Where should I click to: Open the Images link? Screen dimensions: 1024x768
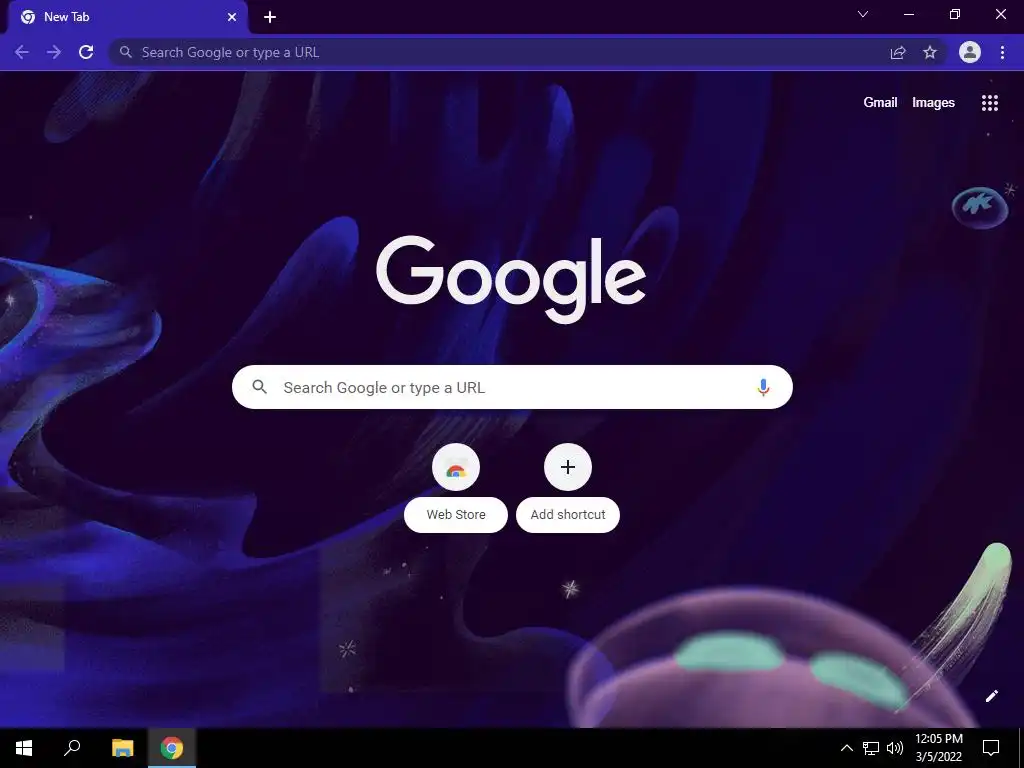coord(933,103)
